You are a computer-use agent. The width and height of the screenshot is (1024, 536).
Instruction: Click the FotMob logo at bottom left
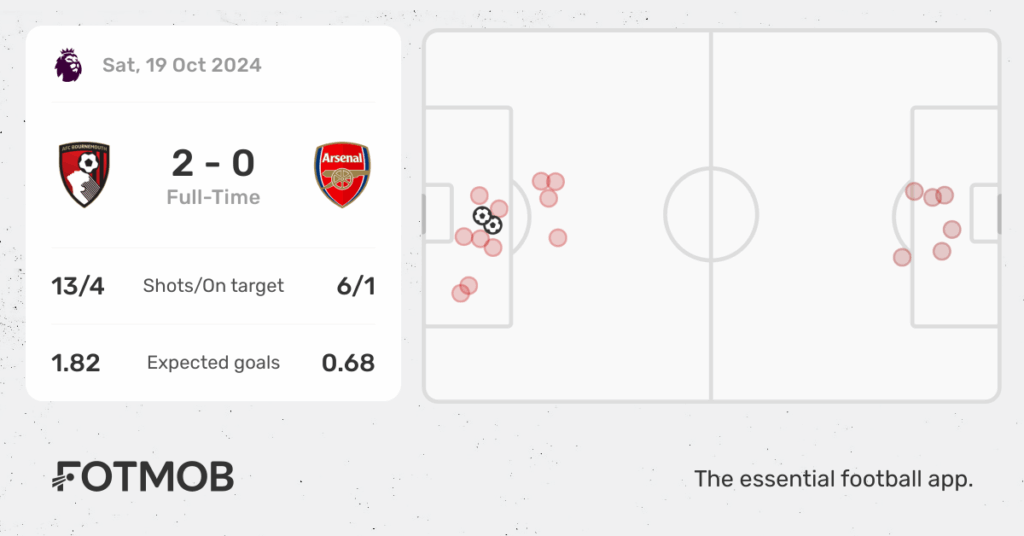click(143, 477)
